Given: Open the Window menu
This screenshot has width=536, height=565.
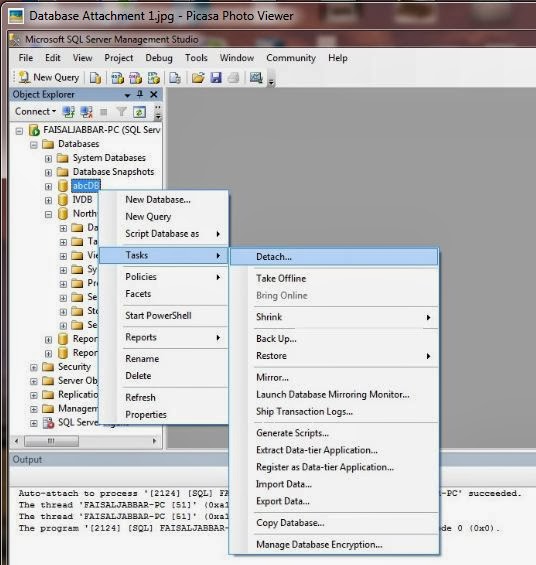Looking at the screenshot, I should click(x=237, y=58).
